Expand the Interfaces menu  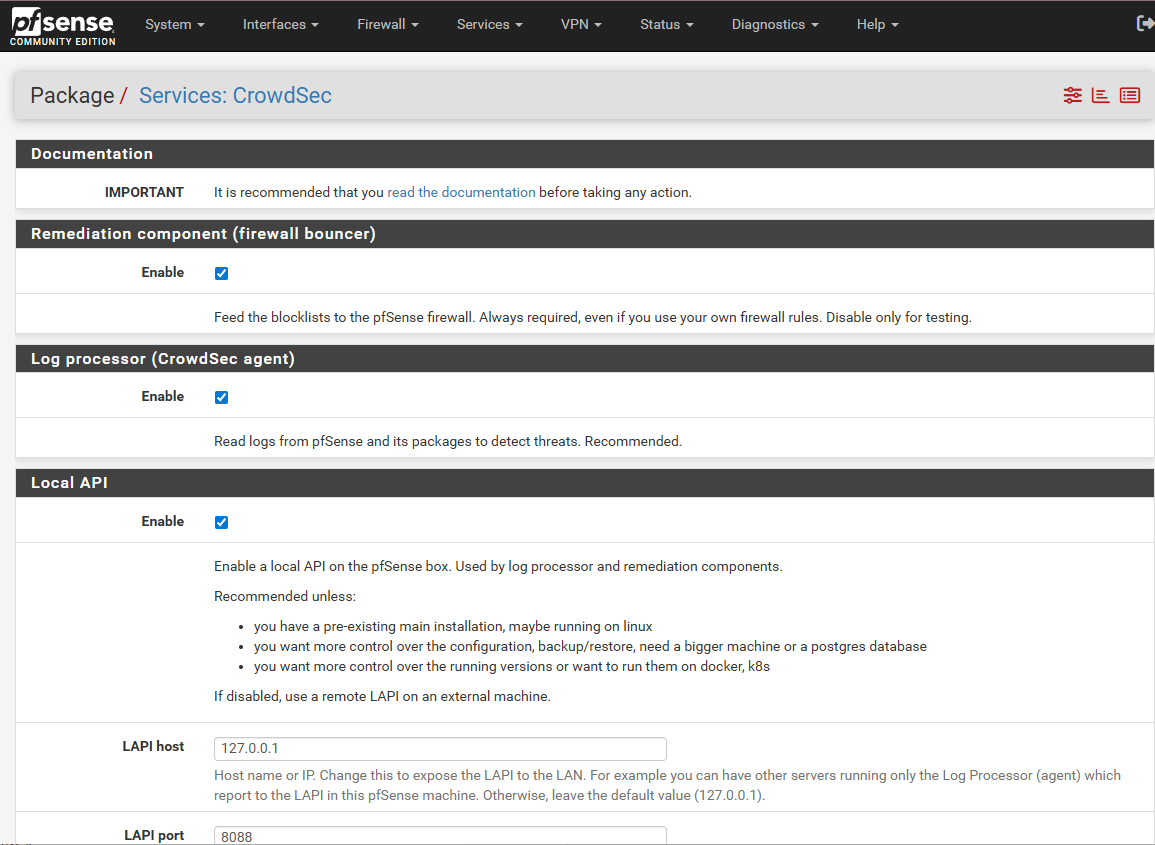(281, 25)
